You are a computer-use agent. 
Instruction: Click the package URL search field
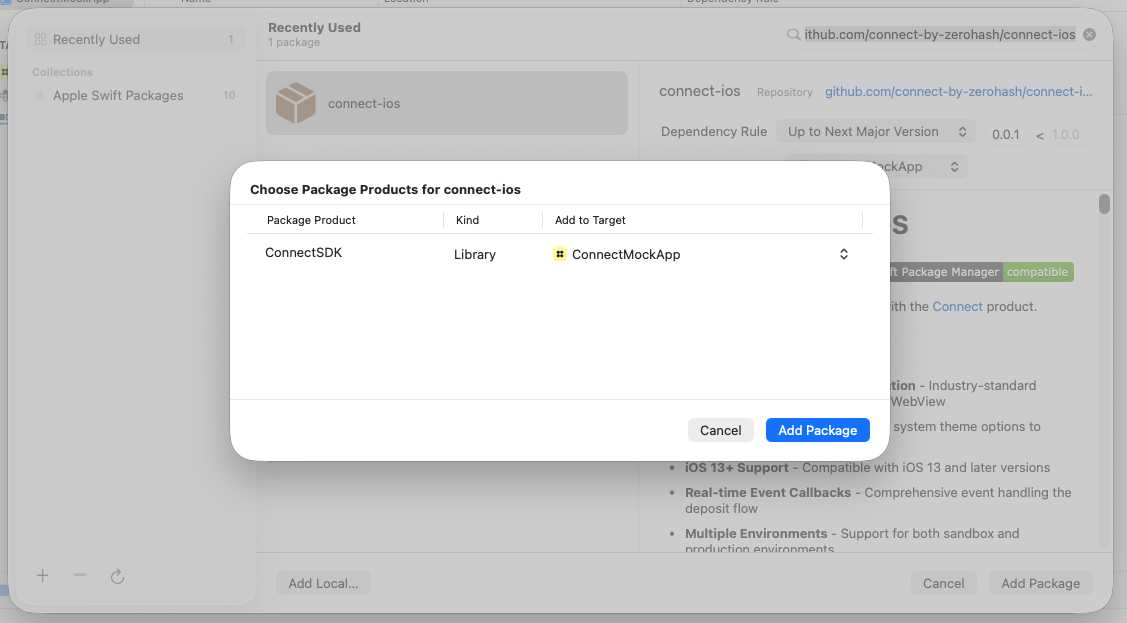(x=939, y=34)
